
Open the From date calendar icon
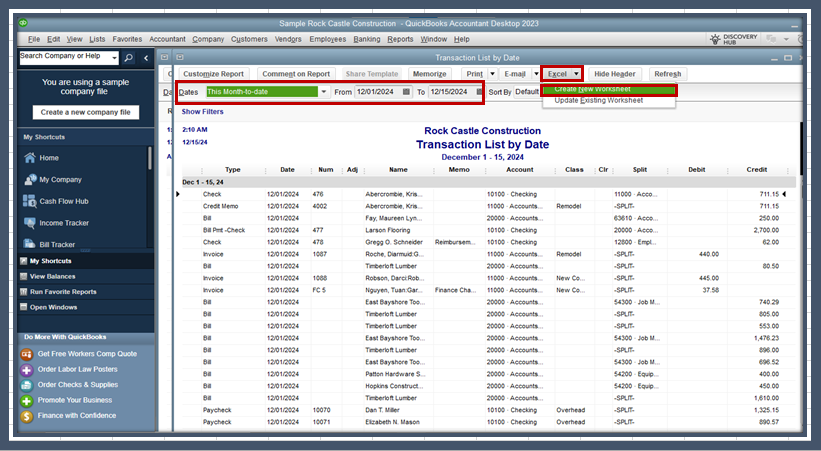[x=406, y=92]
